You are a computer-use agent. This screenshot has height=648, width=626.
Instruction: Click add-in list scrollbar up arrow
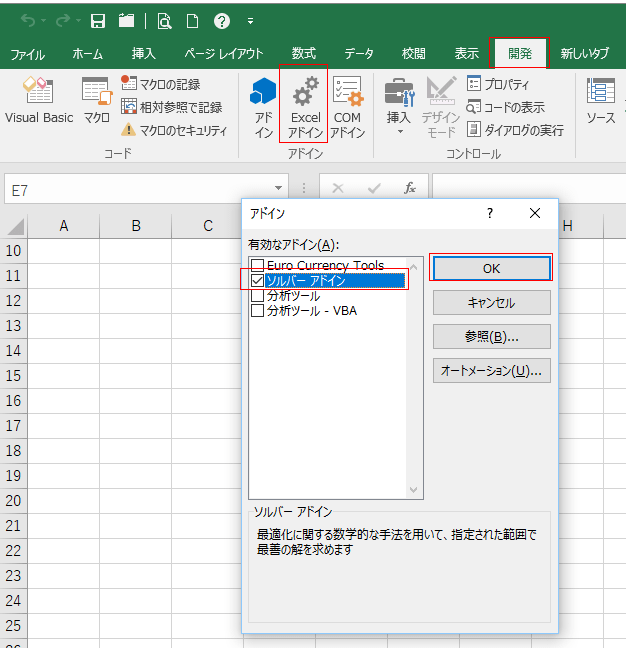point(413,267)
